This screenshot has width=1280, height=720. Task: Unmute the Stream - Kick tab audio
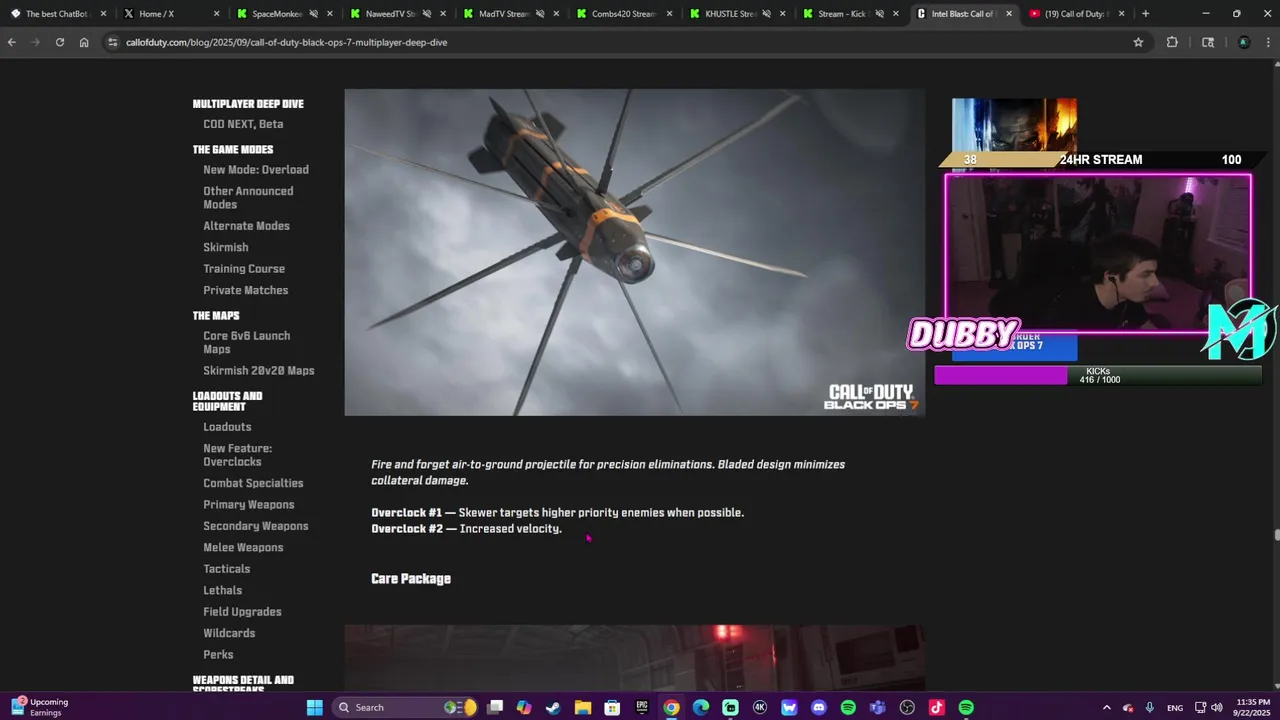[x=879, y=14]
